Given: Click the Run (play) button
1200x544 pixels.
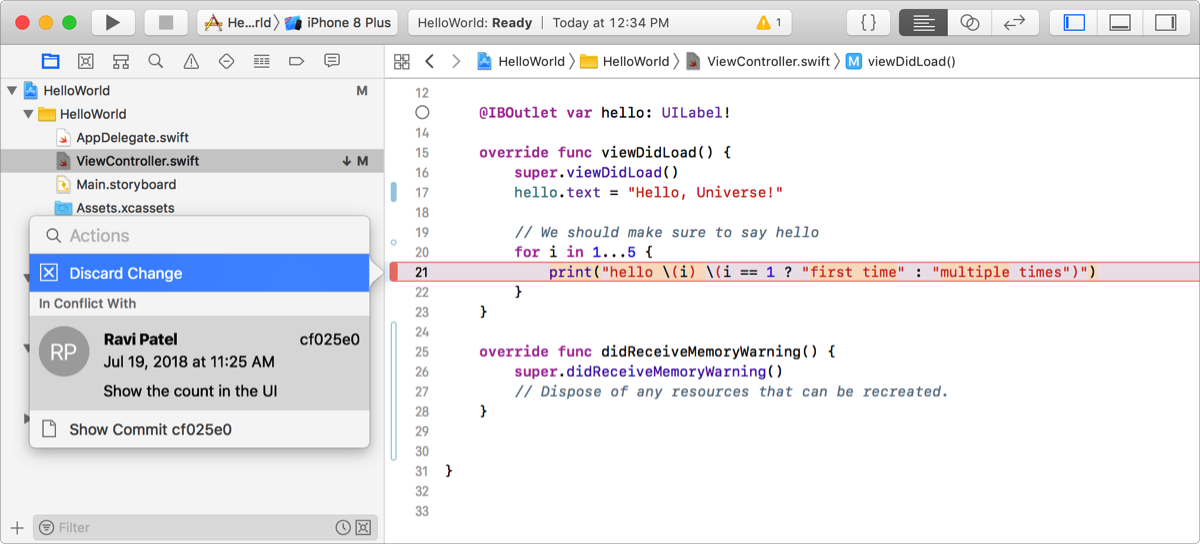Looking at the screenshot, I should [113, 22].
